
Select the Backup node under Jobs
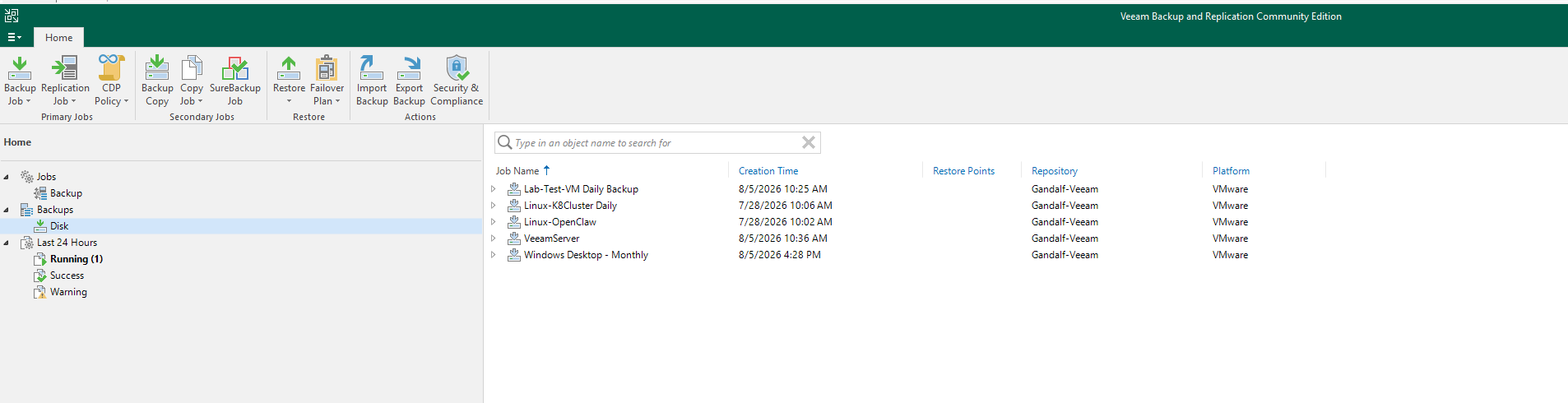(x=66, y=193)
